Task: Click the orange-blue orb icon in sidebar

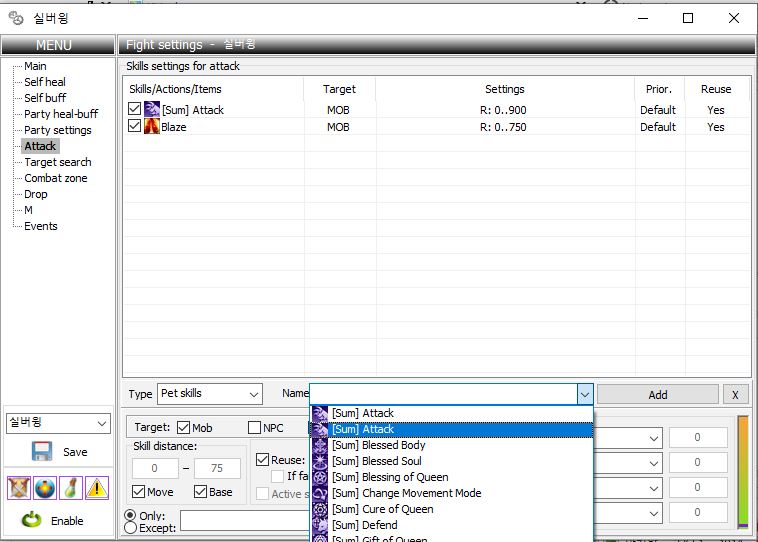Action: tap(44, 487)
